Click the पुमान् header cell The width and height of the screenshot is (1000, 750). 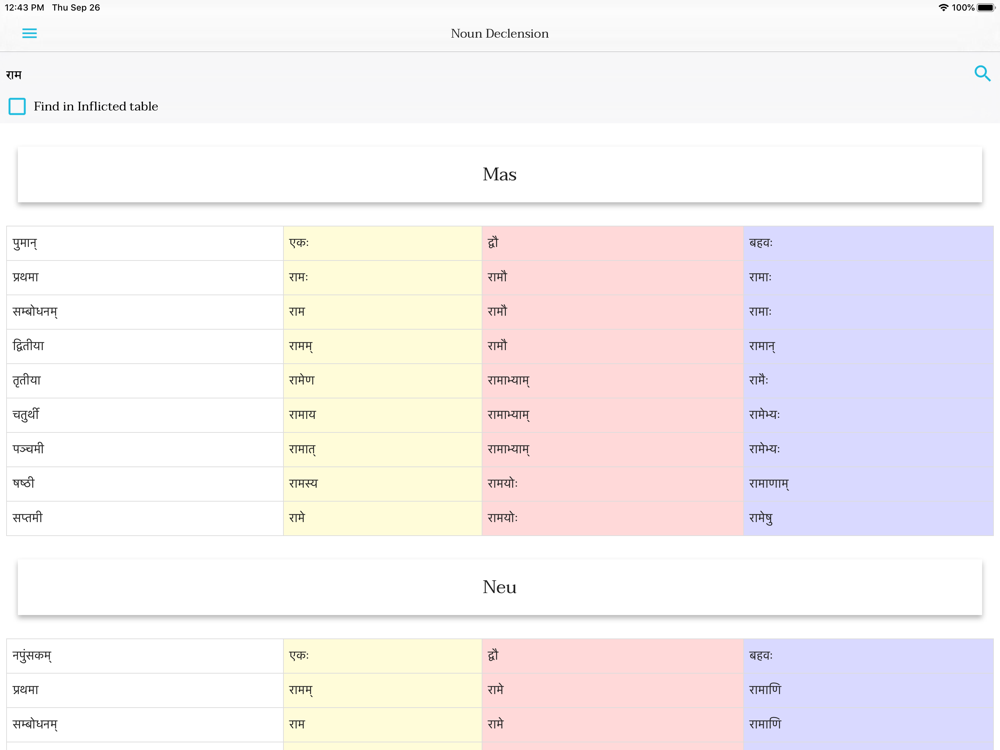[145, 243]
